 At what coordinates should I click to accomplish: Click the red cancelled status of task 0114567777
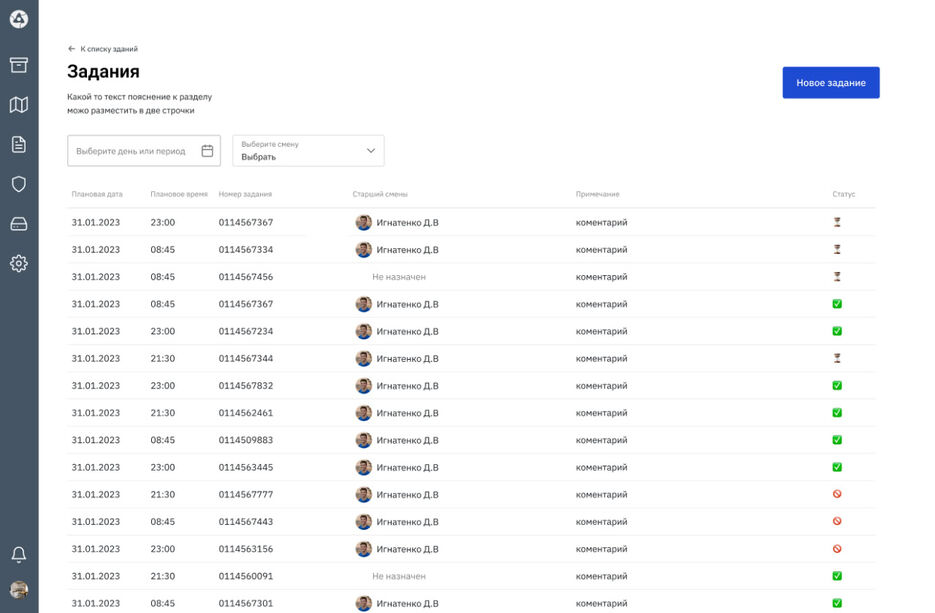click(x=837, y=494)
